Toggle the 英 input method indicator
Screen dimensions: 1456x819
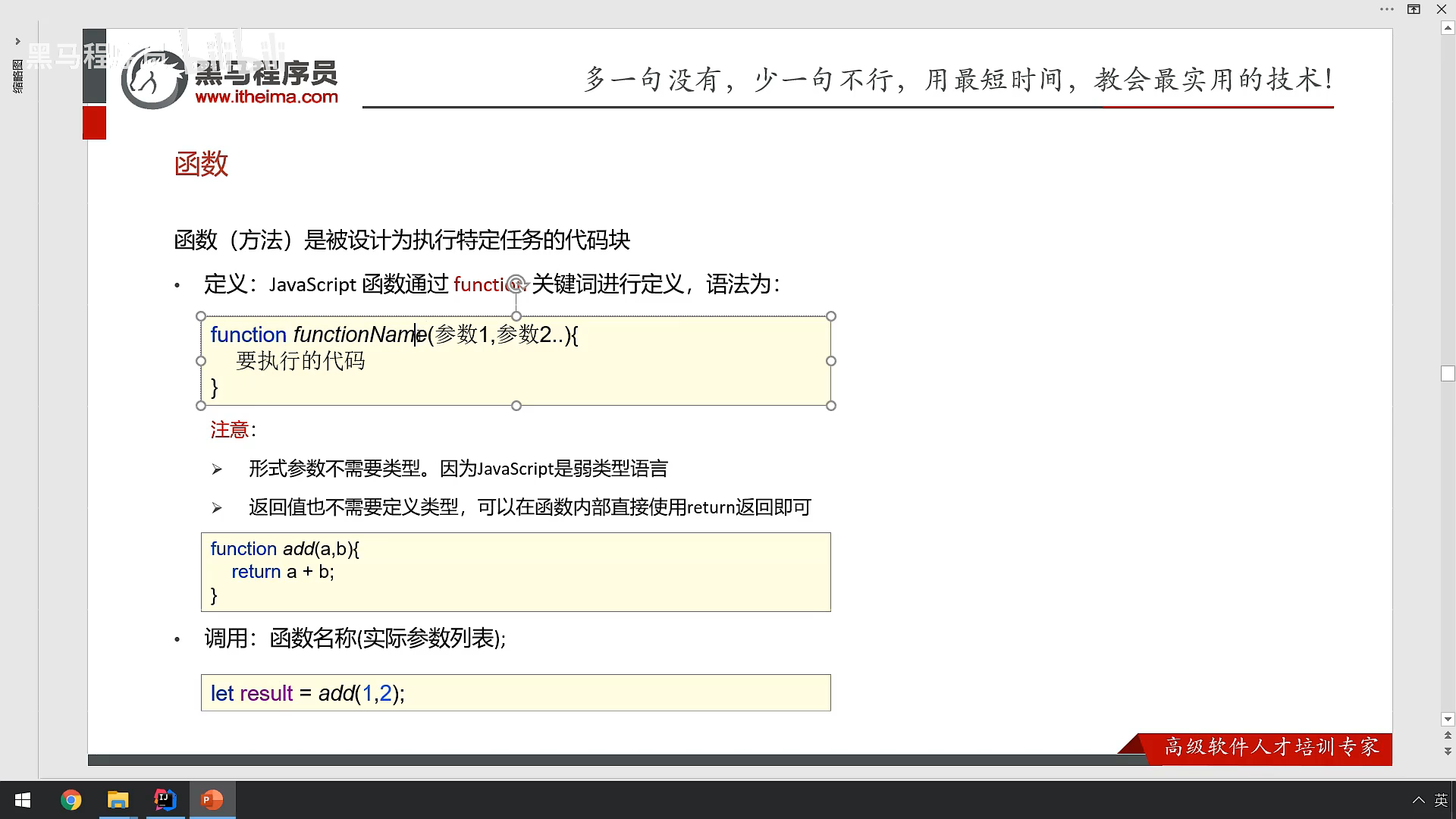1441,800
